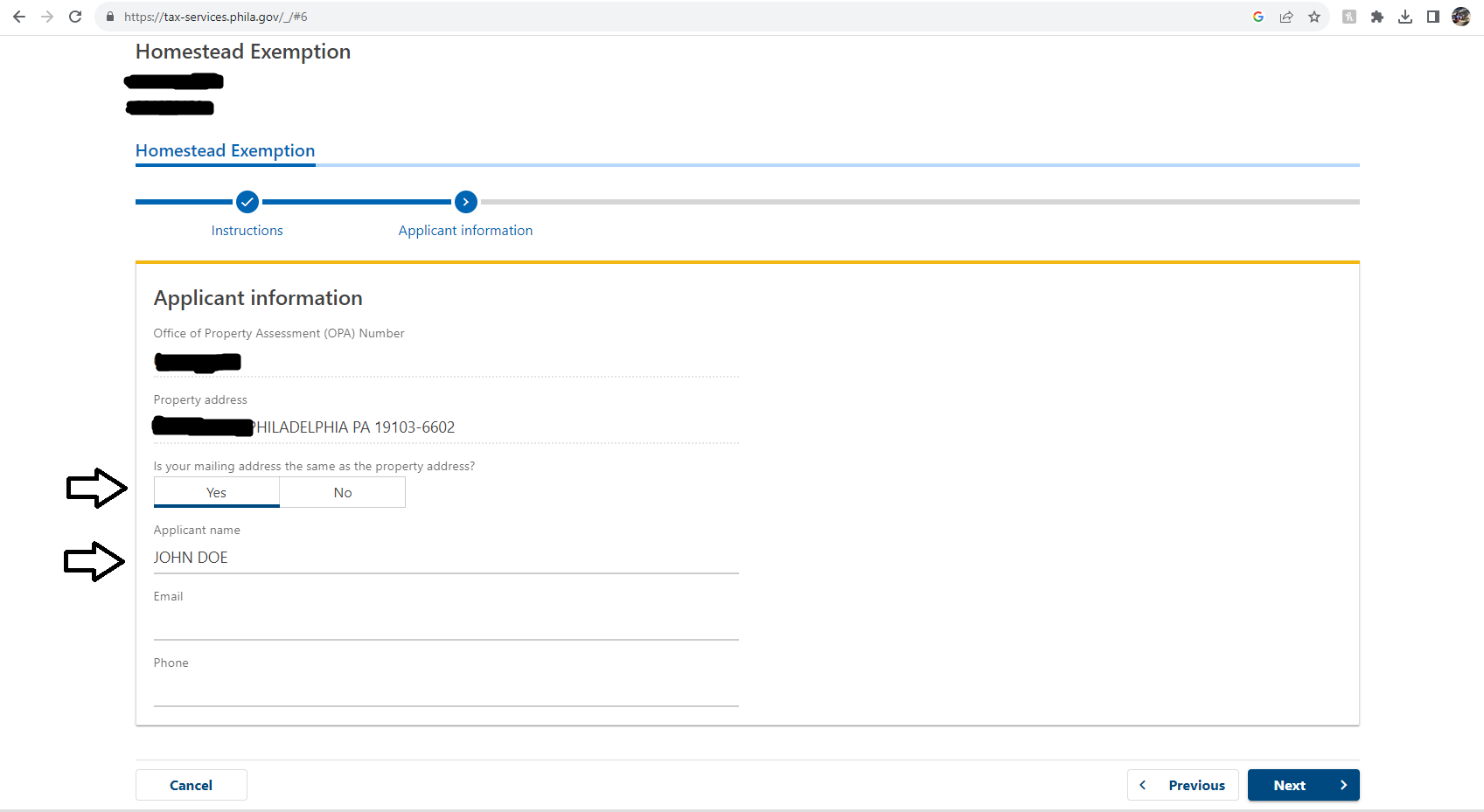Toggle the browser side panel icon
Image resolution: width=1484 pixels, height=812 pixels.
pyautogui.click(x=1433, y=17)
